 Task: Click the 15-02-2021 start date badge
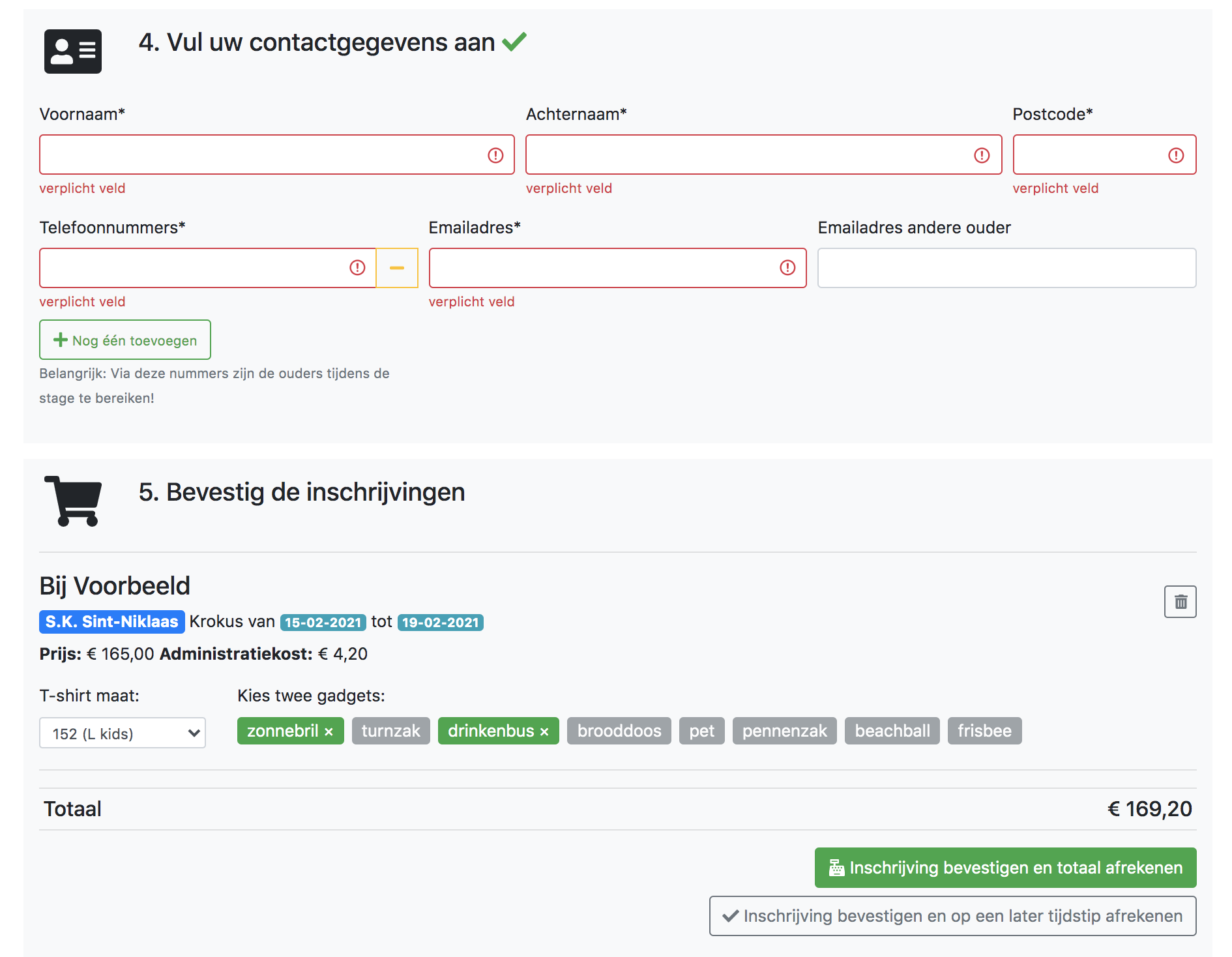pyautogui.click(x=323, y=622)
